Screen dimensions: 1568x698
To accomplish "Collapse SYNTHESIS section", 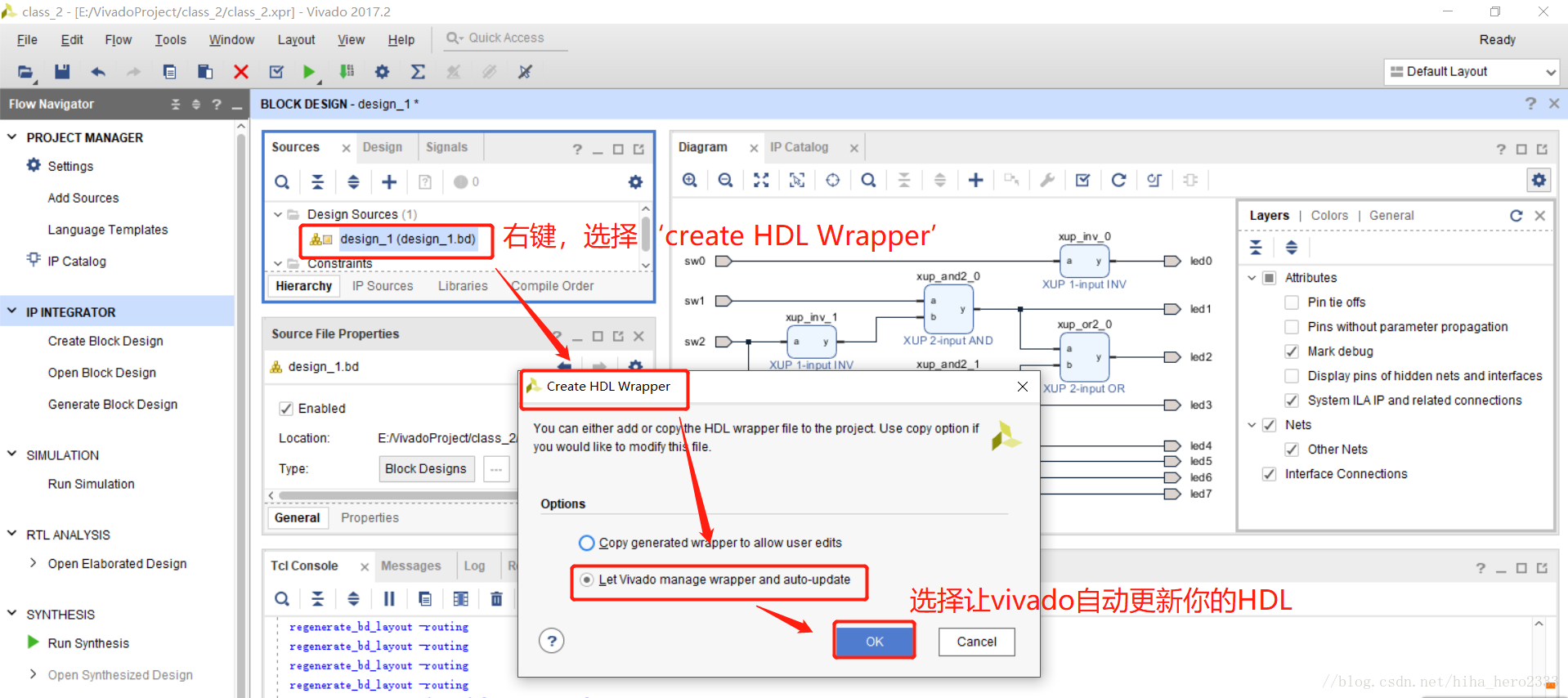I will tap(12, 613).
